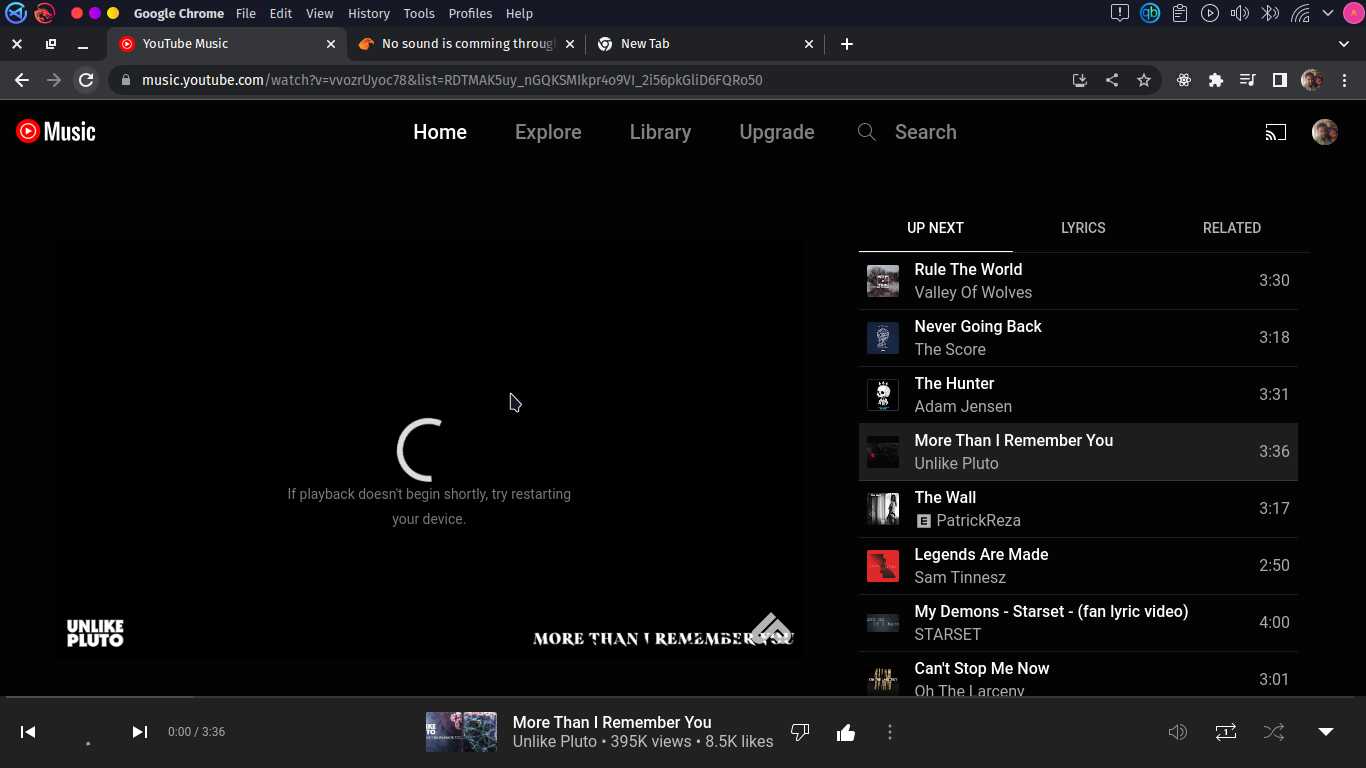Open the tab search dropdown chevron

[1344, 44]
